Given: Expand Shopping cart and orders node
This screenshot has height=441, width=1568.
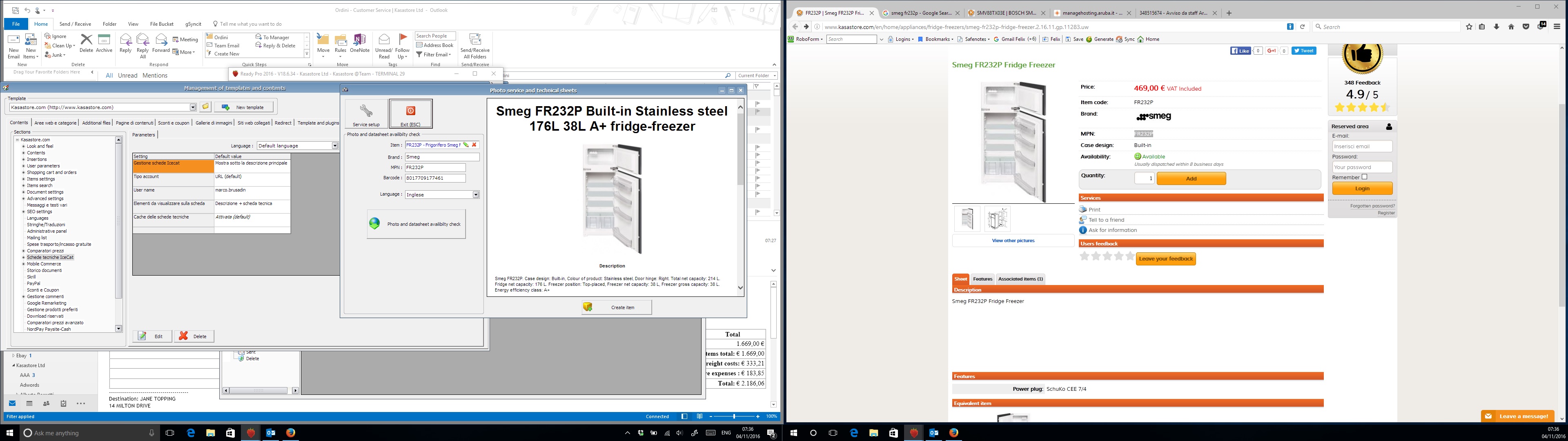Looking at the screenshot, I should tap(24, 172).
